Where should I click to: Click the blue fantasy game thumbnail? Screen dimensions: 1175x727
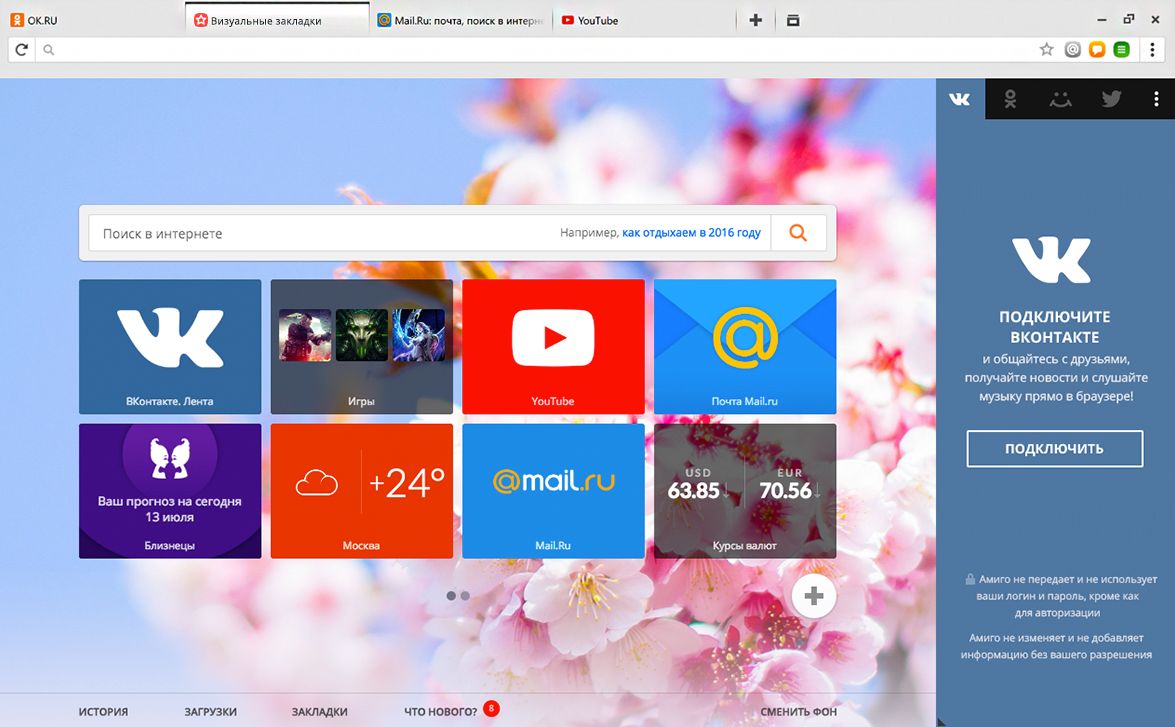click(x=418, y=335)
